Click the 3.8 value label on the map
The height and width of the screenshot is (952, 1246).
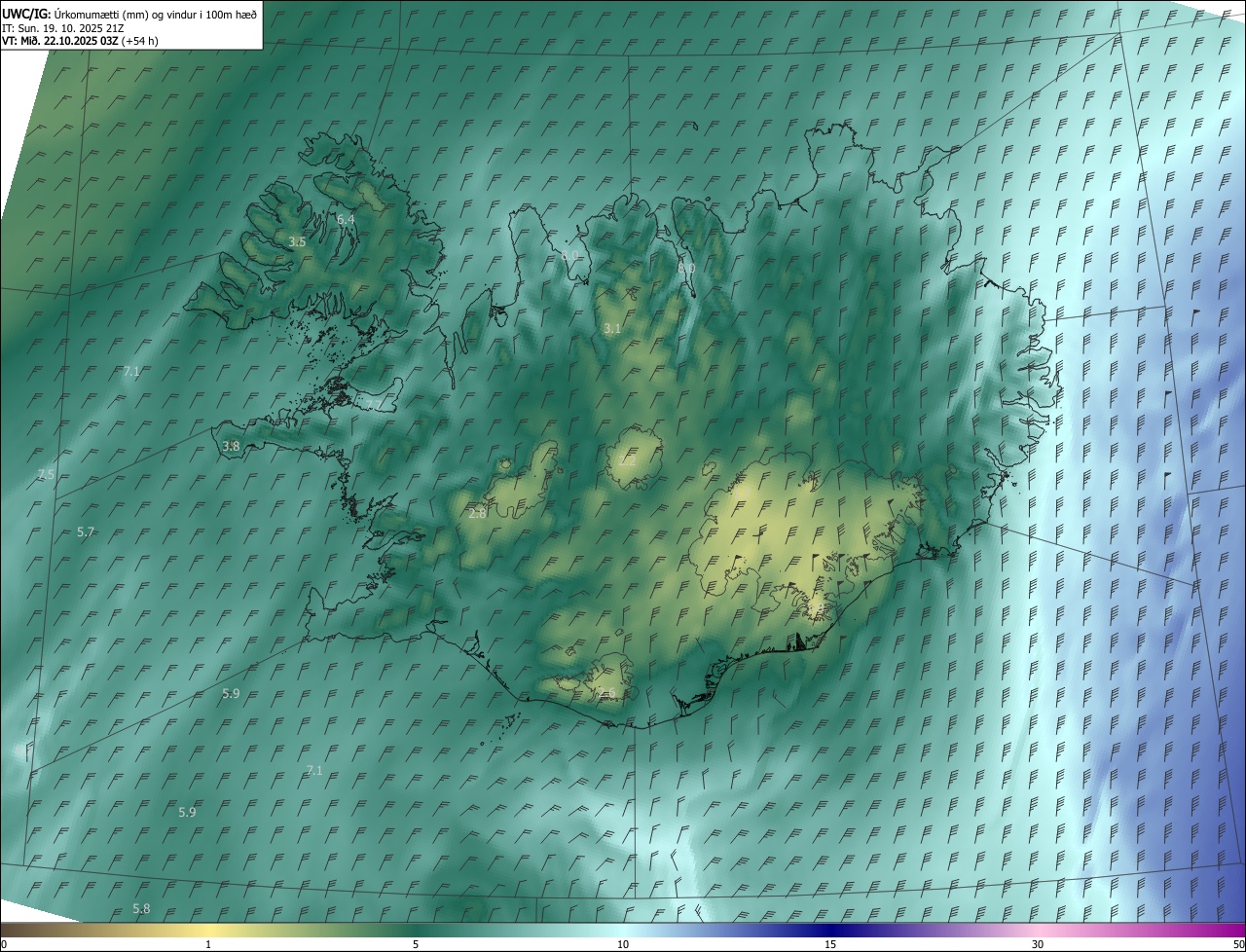click(231, 446)
